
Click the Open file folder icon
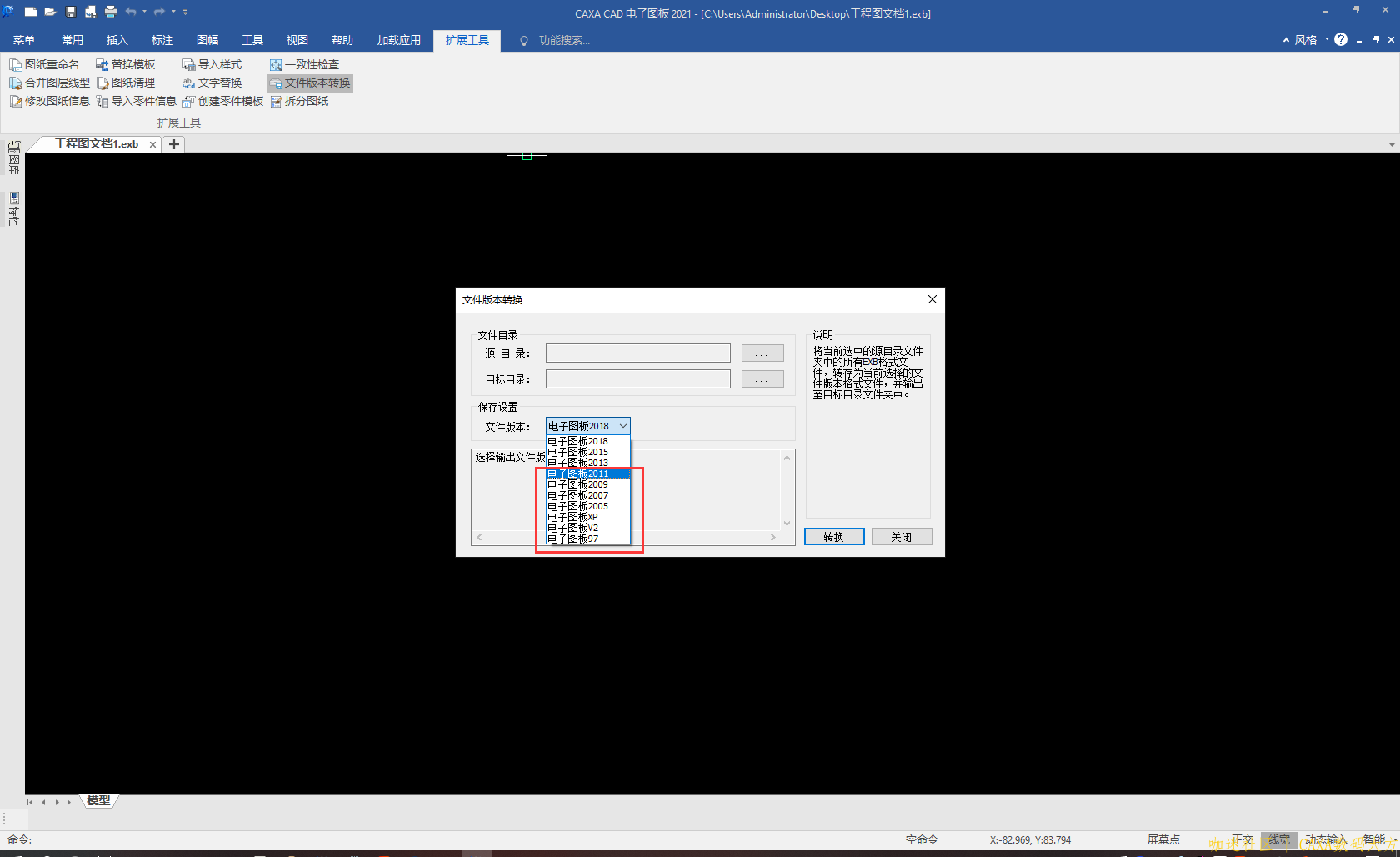pyautogui.click(x=50, y=12)
